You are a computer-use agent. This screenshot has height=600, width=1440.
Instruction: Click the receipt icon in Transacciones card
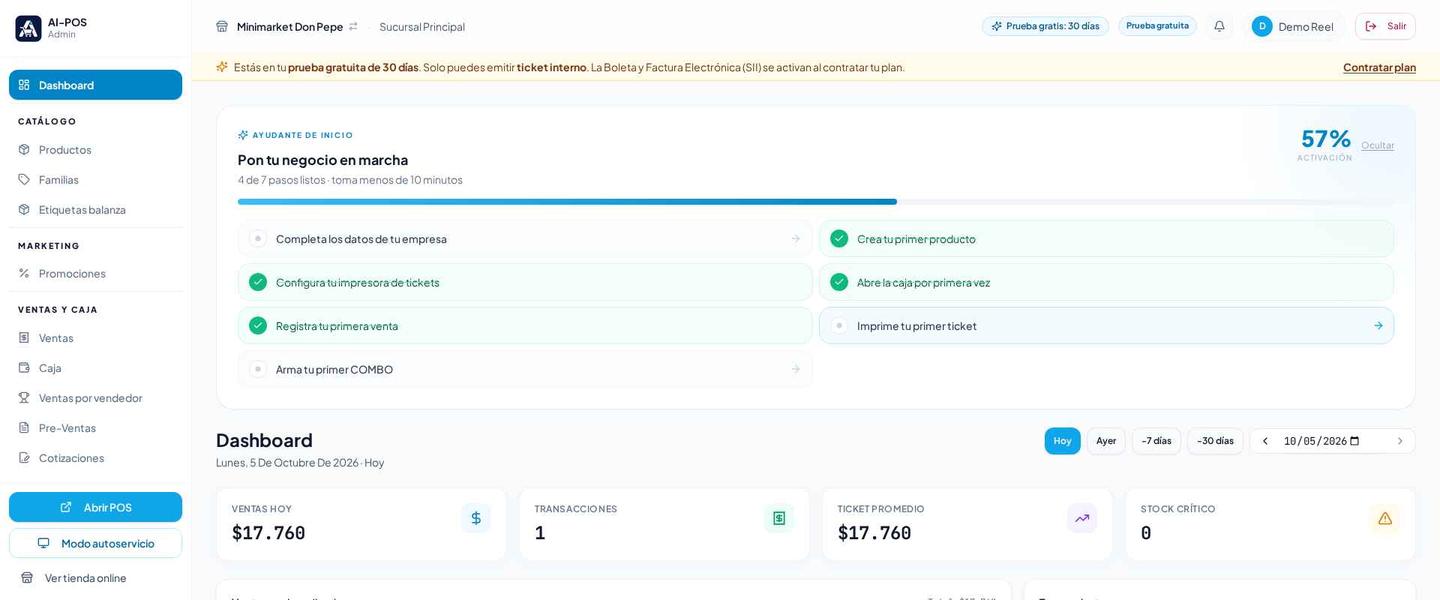coord(779,518)
